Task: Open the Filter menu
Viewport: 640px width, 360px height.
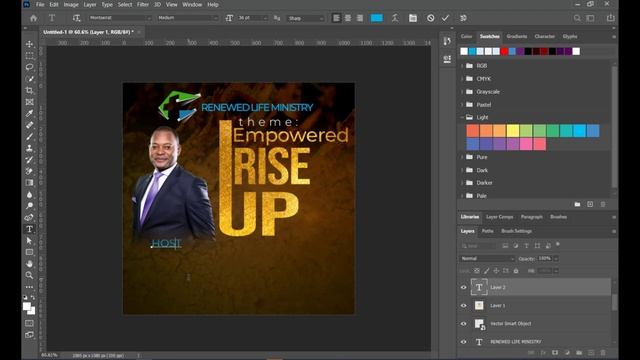Action: 142,4
